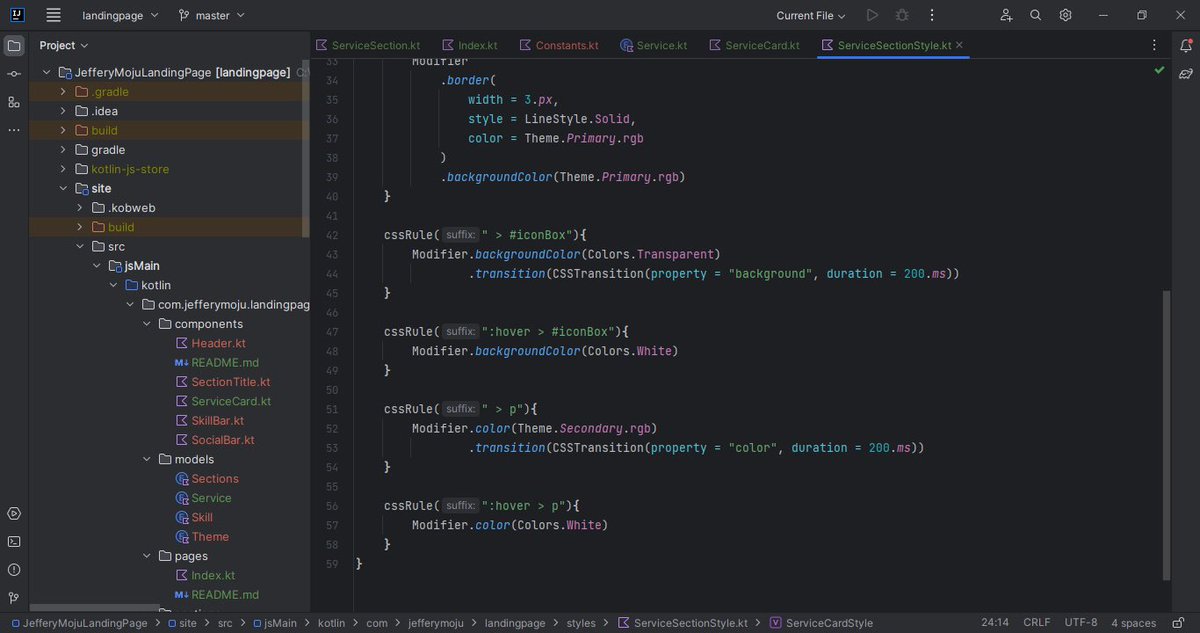Screen dimensions: 1200x633
Task: Debug the current file
Action: pos(902,15)
